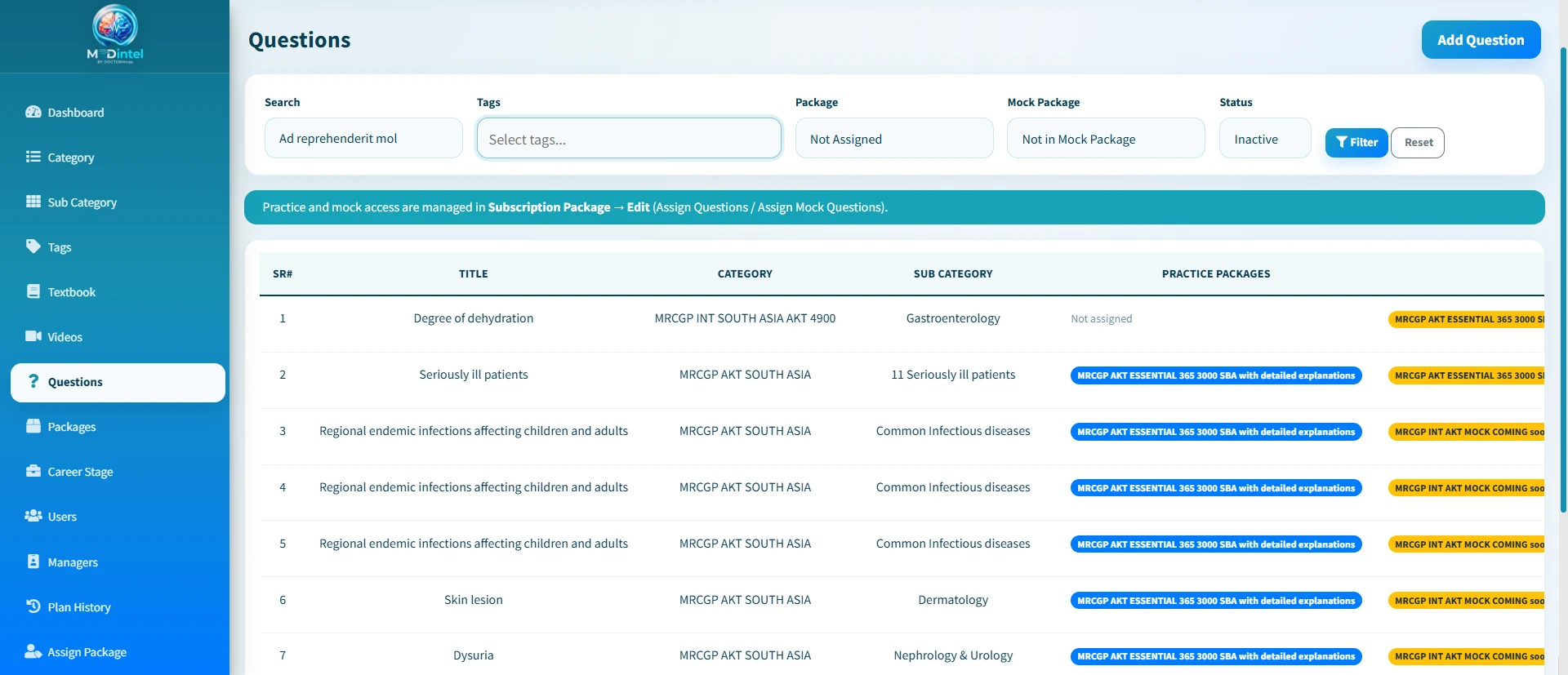The height and width of the screenshot is (675, 1568).
Task: Click the Gastroenterology sub category cell
Action: [953, 318]
